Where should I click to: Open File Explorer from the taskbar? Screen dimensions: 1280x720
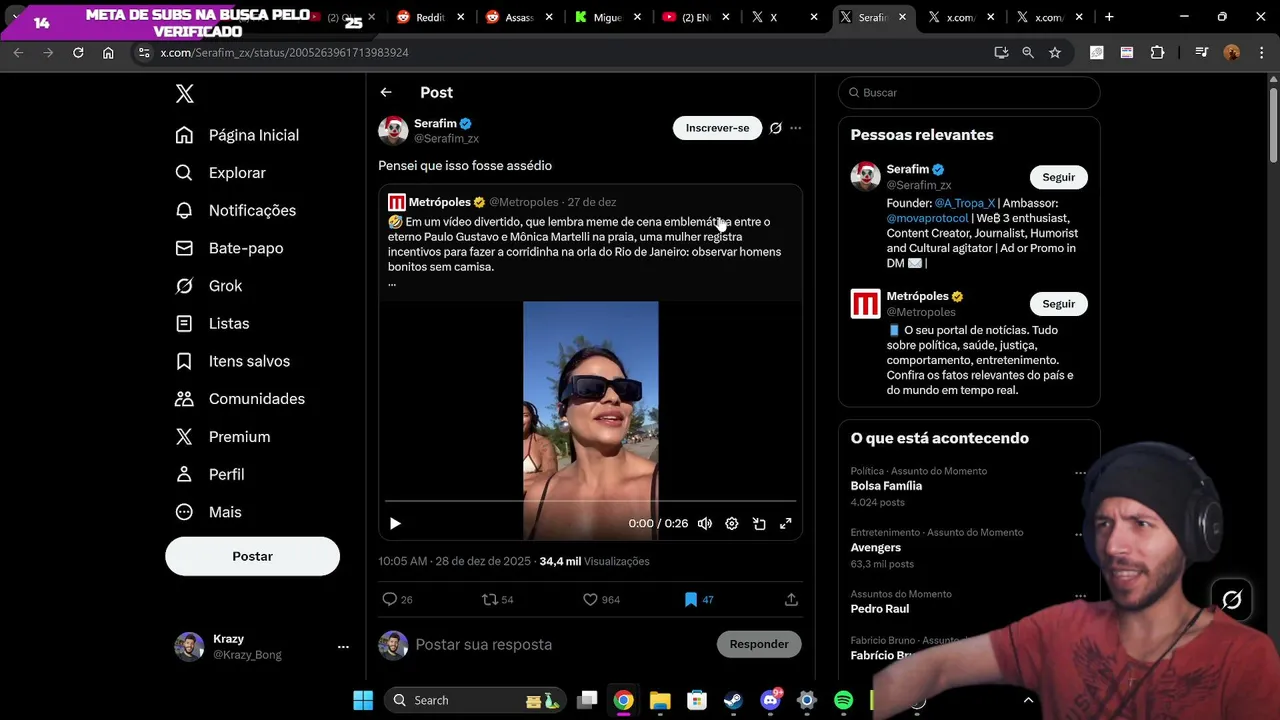pyautogui.click(x=660, y=700)
